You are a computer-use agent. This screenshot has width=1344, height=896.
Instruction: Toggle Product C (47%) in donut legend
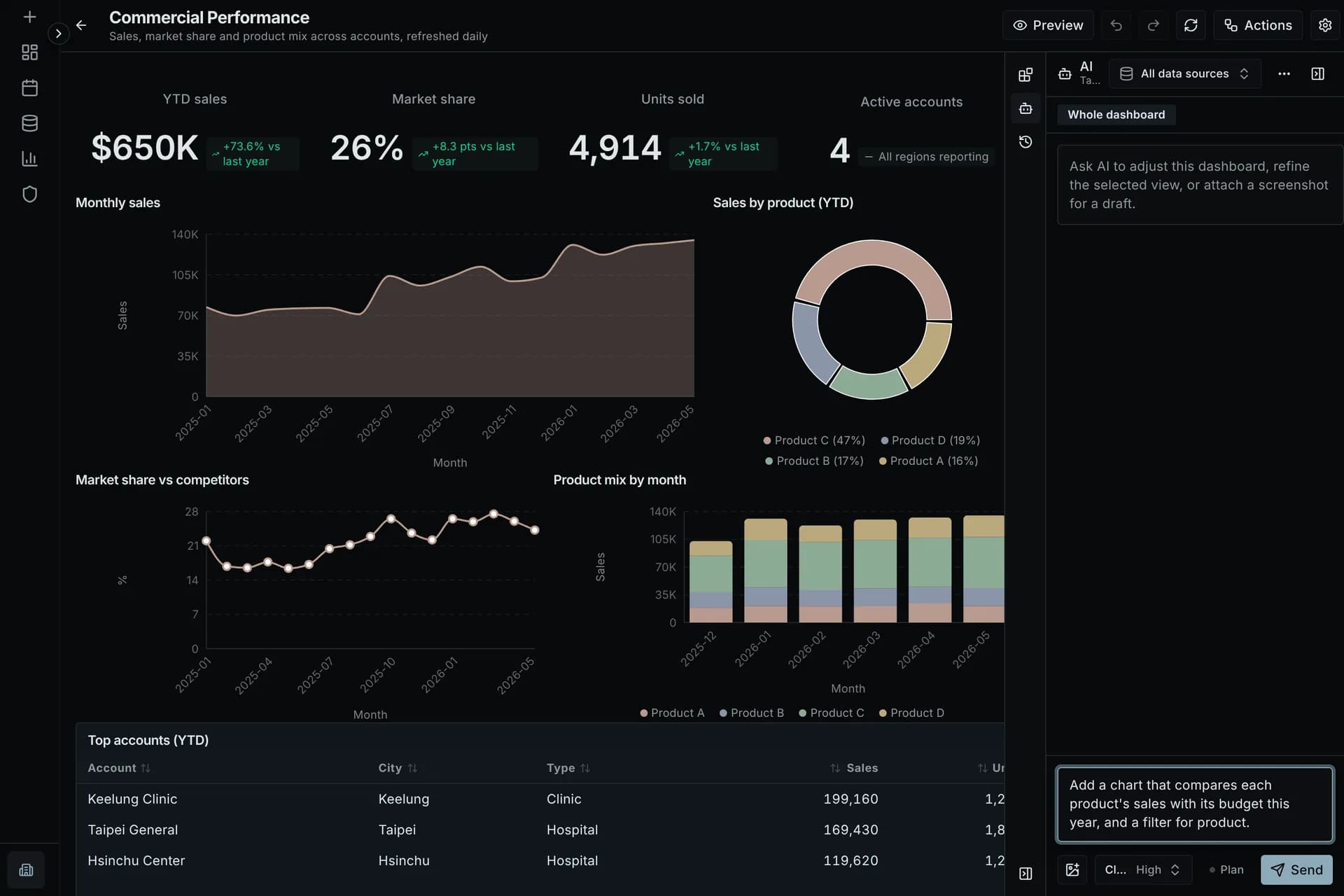[x=814, y=440]
